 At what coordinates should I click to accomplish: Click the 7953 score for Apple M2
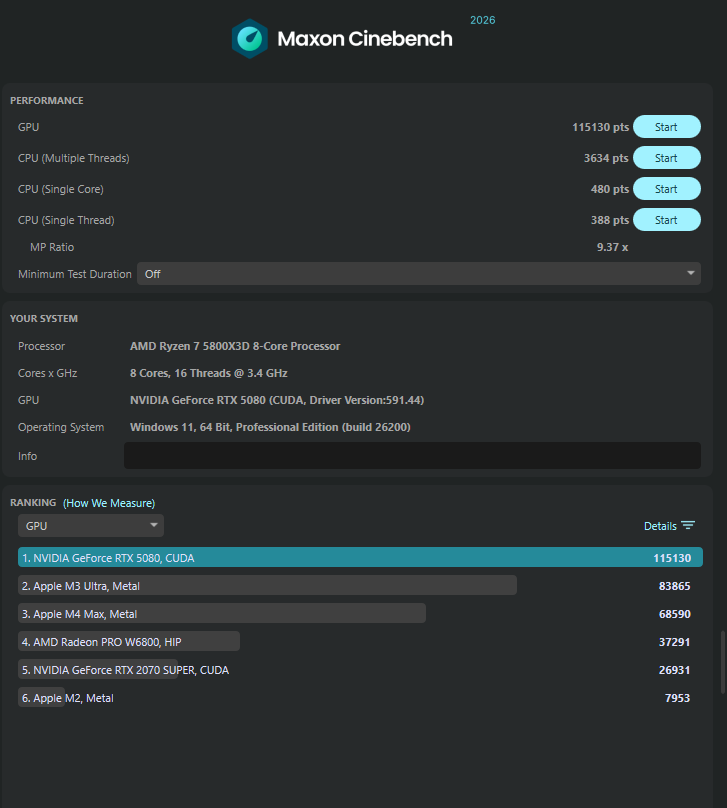[678, 698]
